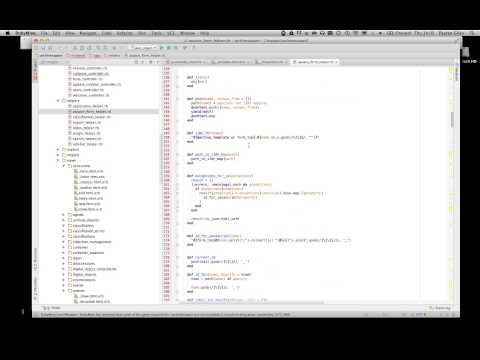Open the Apple menu
480x360 pixels.
(x=8, y=33)
